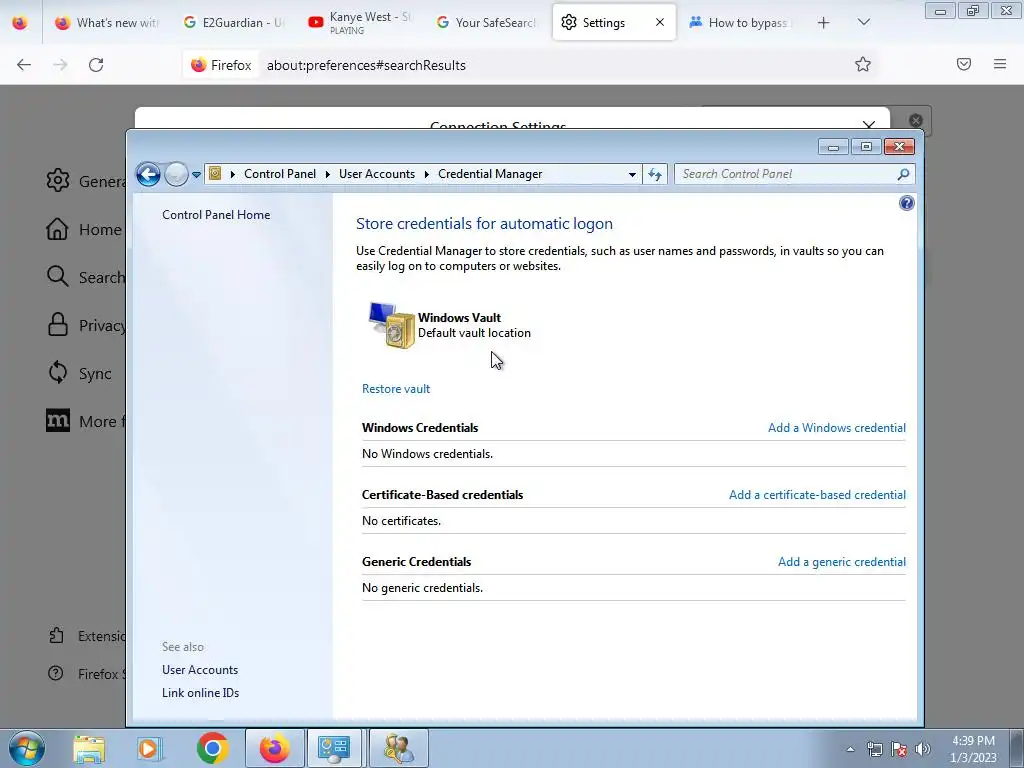Click the Control Panel address bar icon
This screenshot has width=1024, height=768.
coord(215,174)
